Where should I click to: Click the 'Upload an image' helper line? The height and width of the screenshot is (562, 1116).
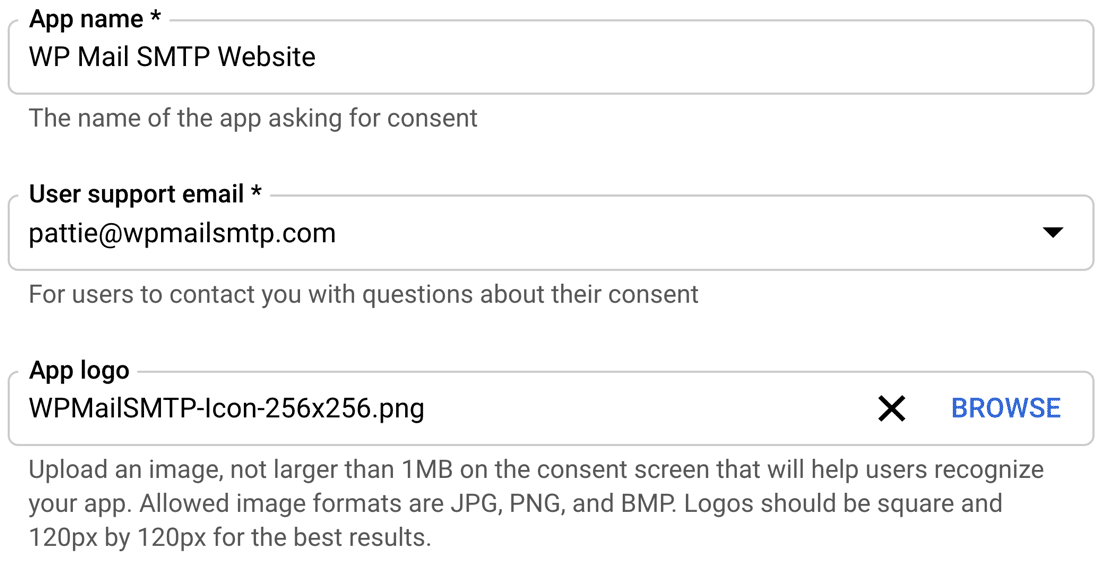[536, 470]
